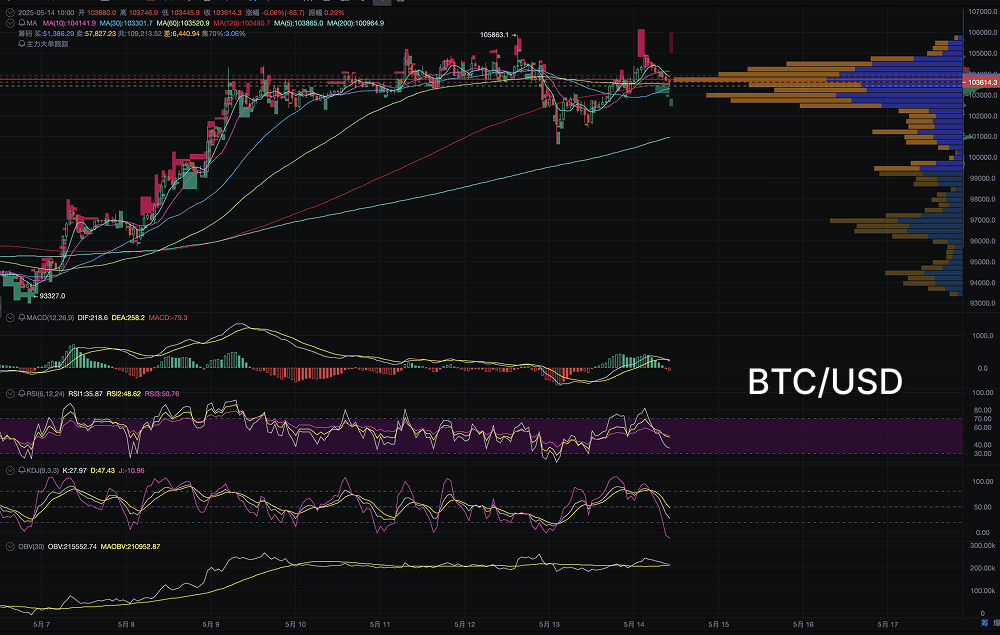Set alert bell for KDJ indicator
The image size is (1000, 635).
[22, 471]
